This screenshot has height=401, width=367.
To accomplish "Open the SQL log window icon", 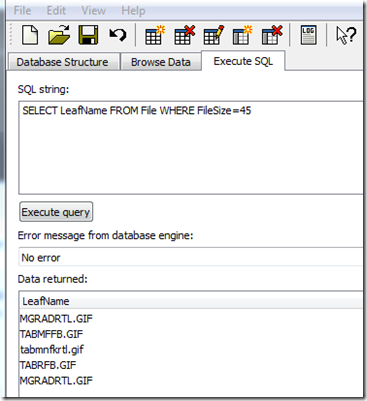I will point(308,35).
